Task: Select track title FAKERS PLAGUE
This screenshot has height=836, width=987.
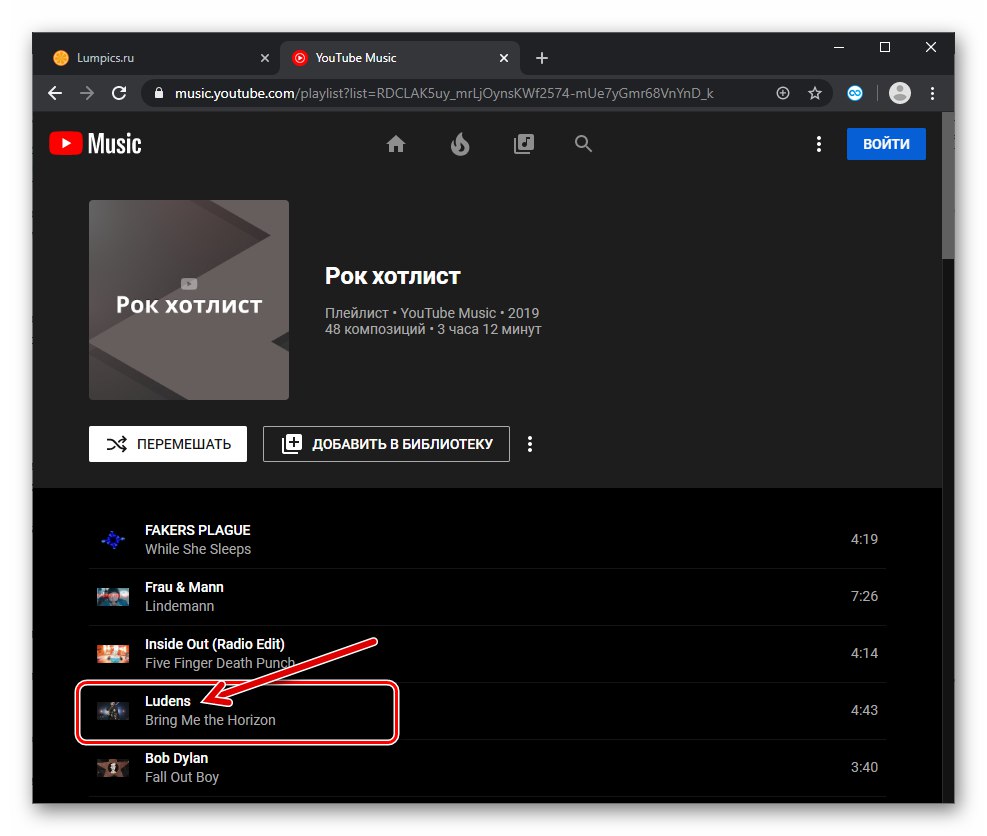Action: tap(197, 530)
